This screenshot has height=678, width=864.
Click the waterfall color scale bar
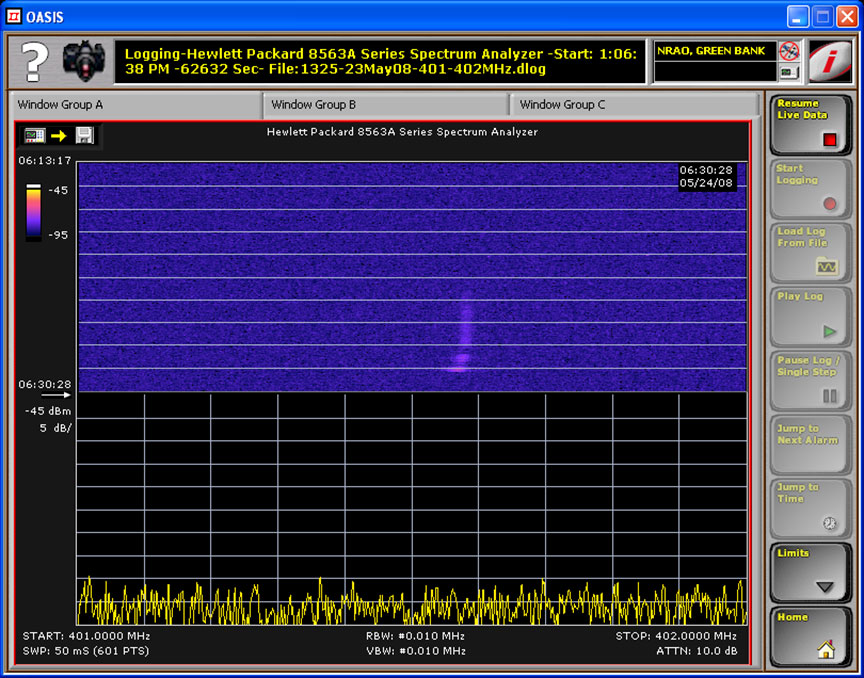[x=34, y=212]
